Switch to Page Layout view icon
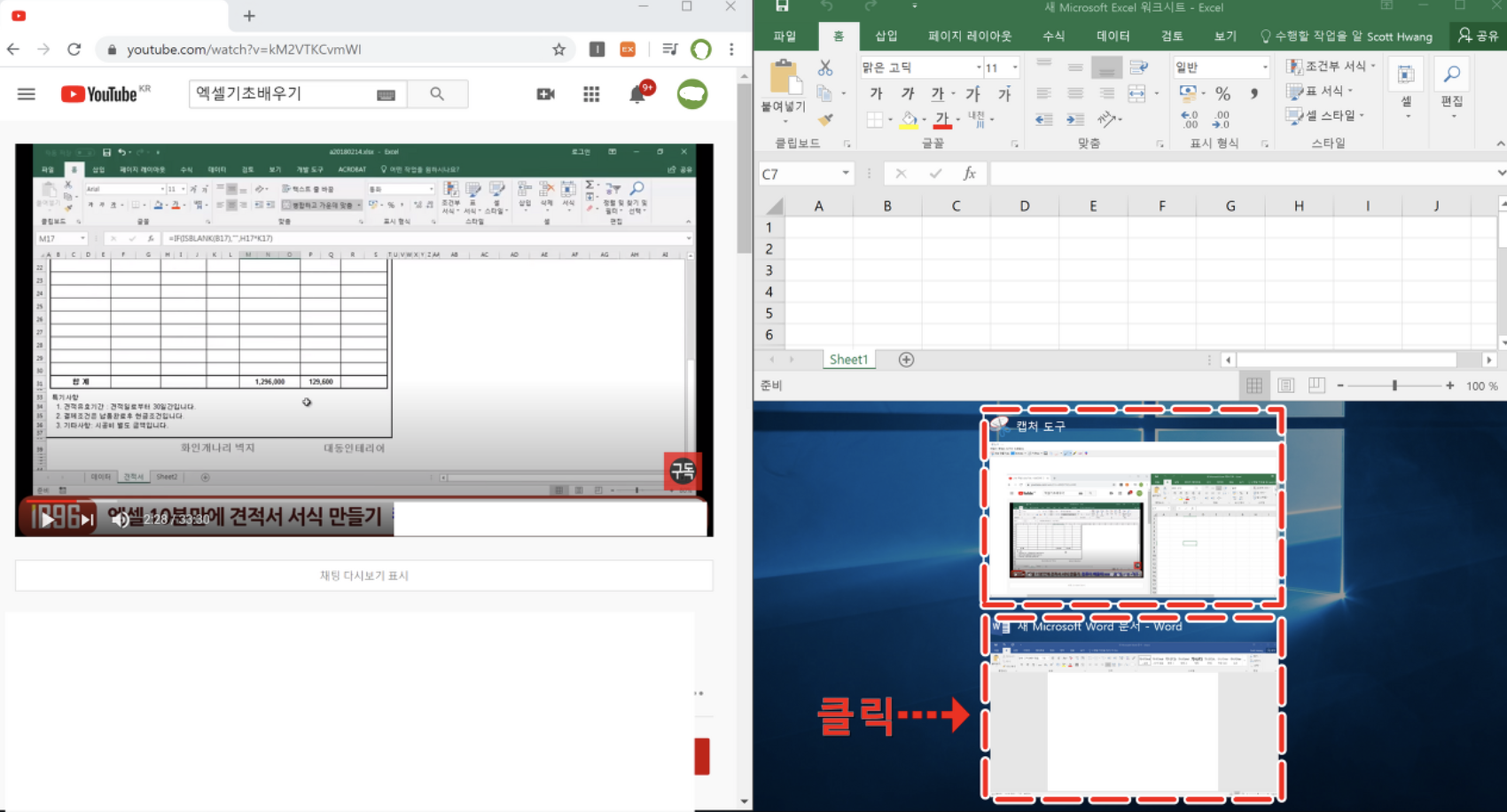This screenshot has width=1507, height=812. tap(1285, 386)
